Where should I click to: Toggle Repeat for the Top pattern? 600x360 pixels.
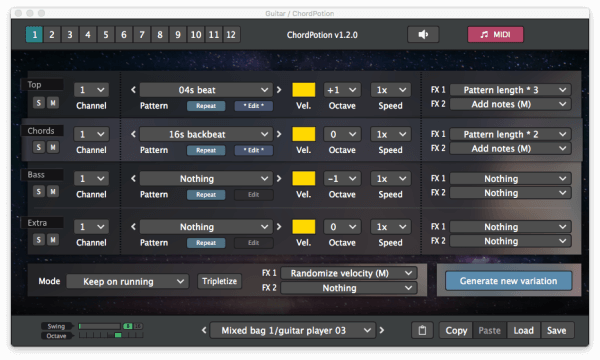coord(206,106)
